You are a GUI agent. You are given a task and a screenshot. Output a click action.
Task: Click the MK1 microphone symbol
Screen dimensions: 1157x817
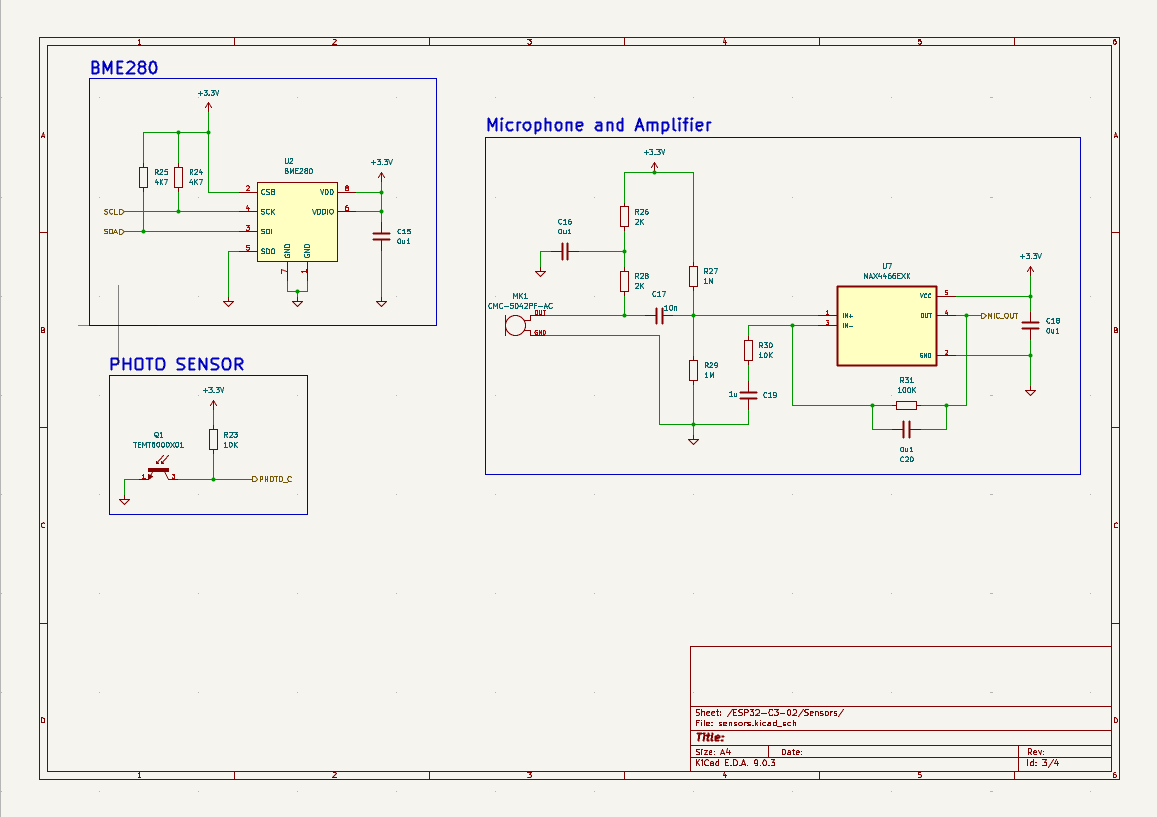[x=517, y=325]
